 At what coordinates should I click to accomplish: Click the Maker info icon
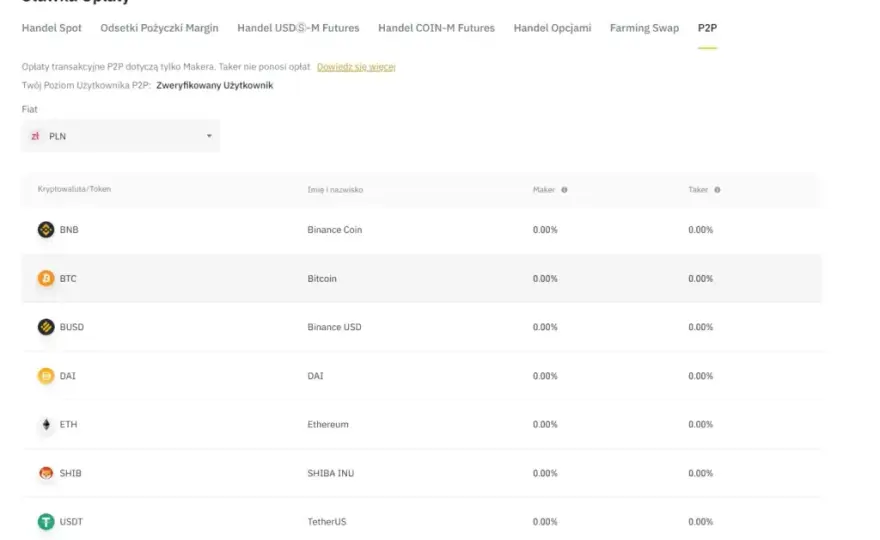point(564,190)
